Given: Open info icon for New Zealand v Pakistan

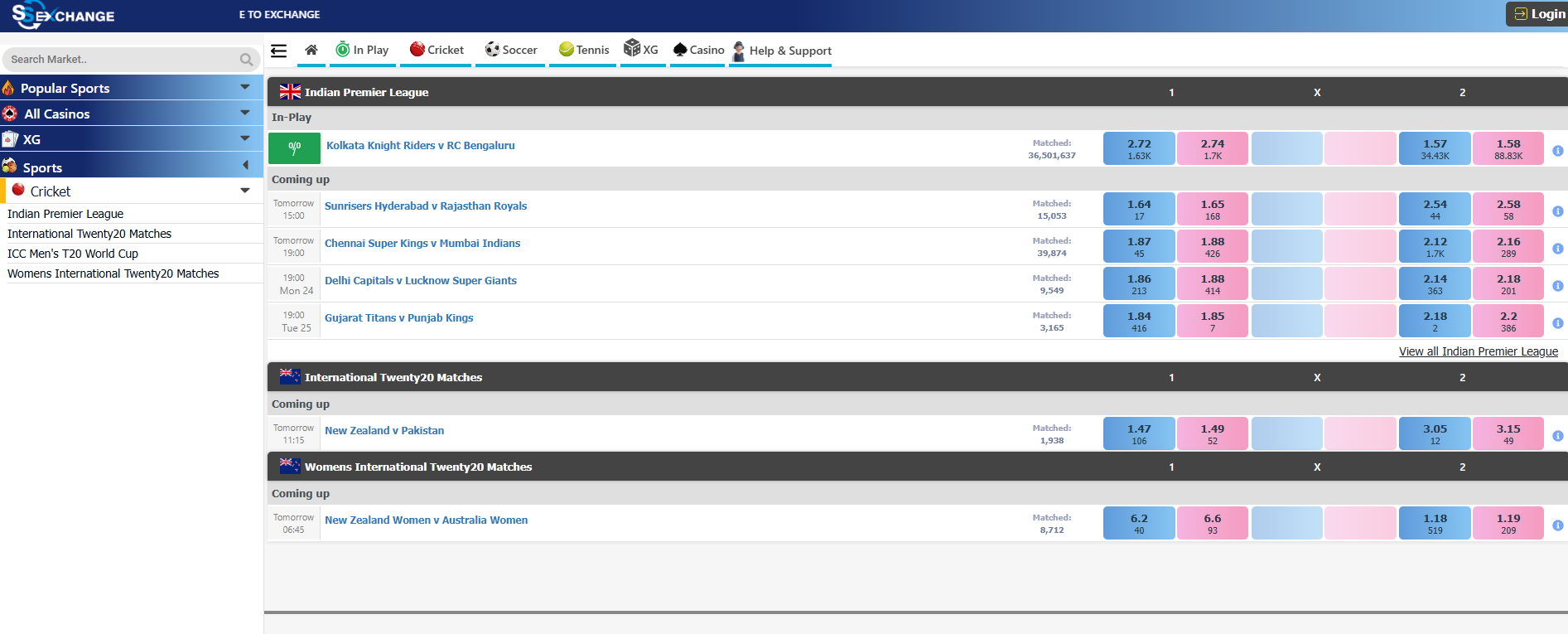Looking at the screenshot, I should click(1557, 436).
